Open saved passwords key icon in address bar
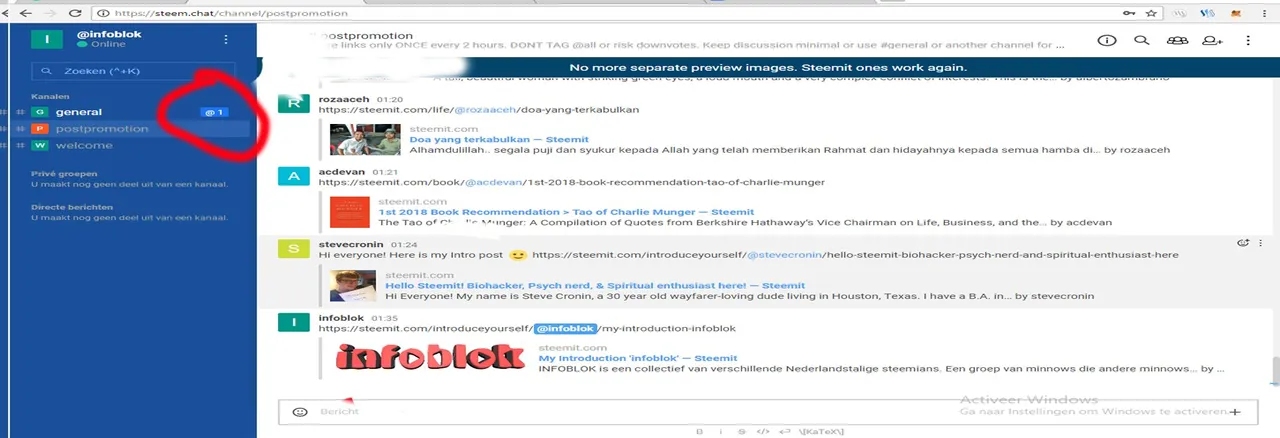Screen dimensions: 1280x438 click(x=1130, y=13)
